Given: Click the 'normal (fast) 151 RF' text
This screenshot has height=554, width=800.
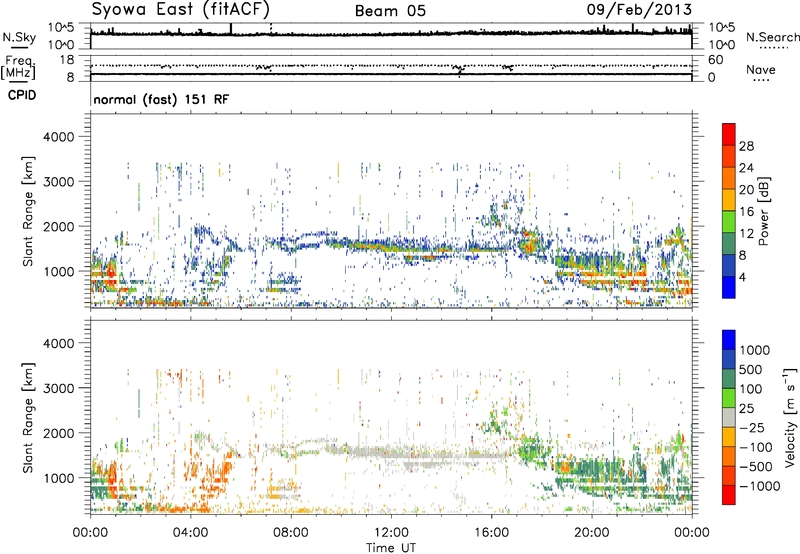Looking at the screenshot, I should [x=161, y=99].
